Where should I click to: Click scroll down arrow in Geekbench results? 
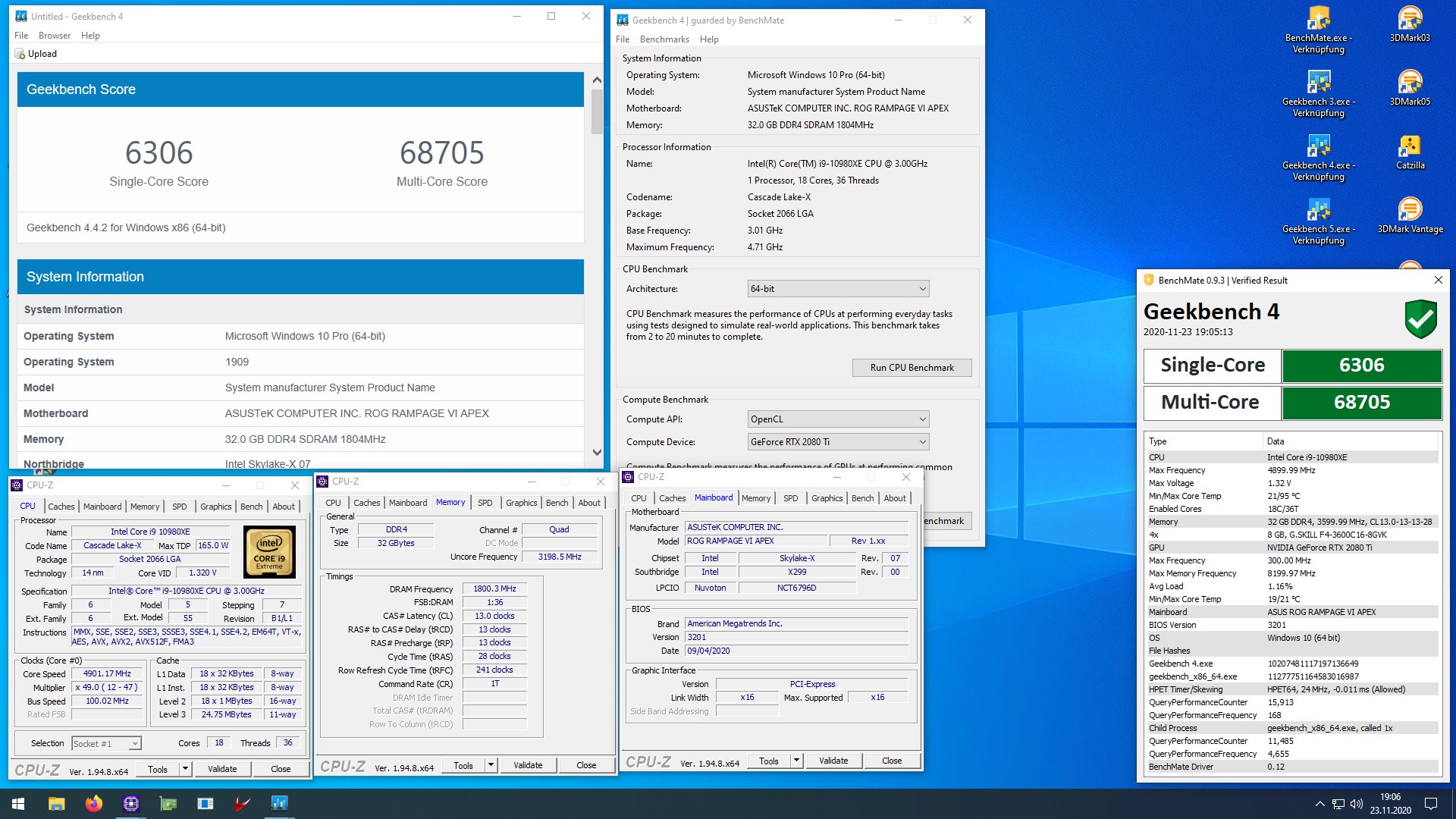pyautogui.click(x=597, y=453)
